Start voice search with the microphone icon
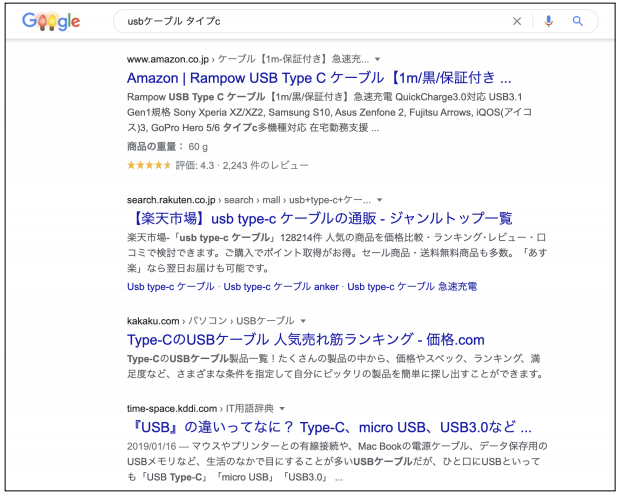621x496 pixels. coord(549,21)
